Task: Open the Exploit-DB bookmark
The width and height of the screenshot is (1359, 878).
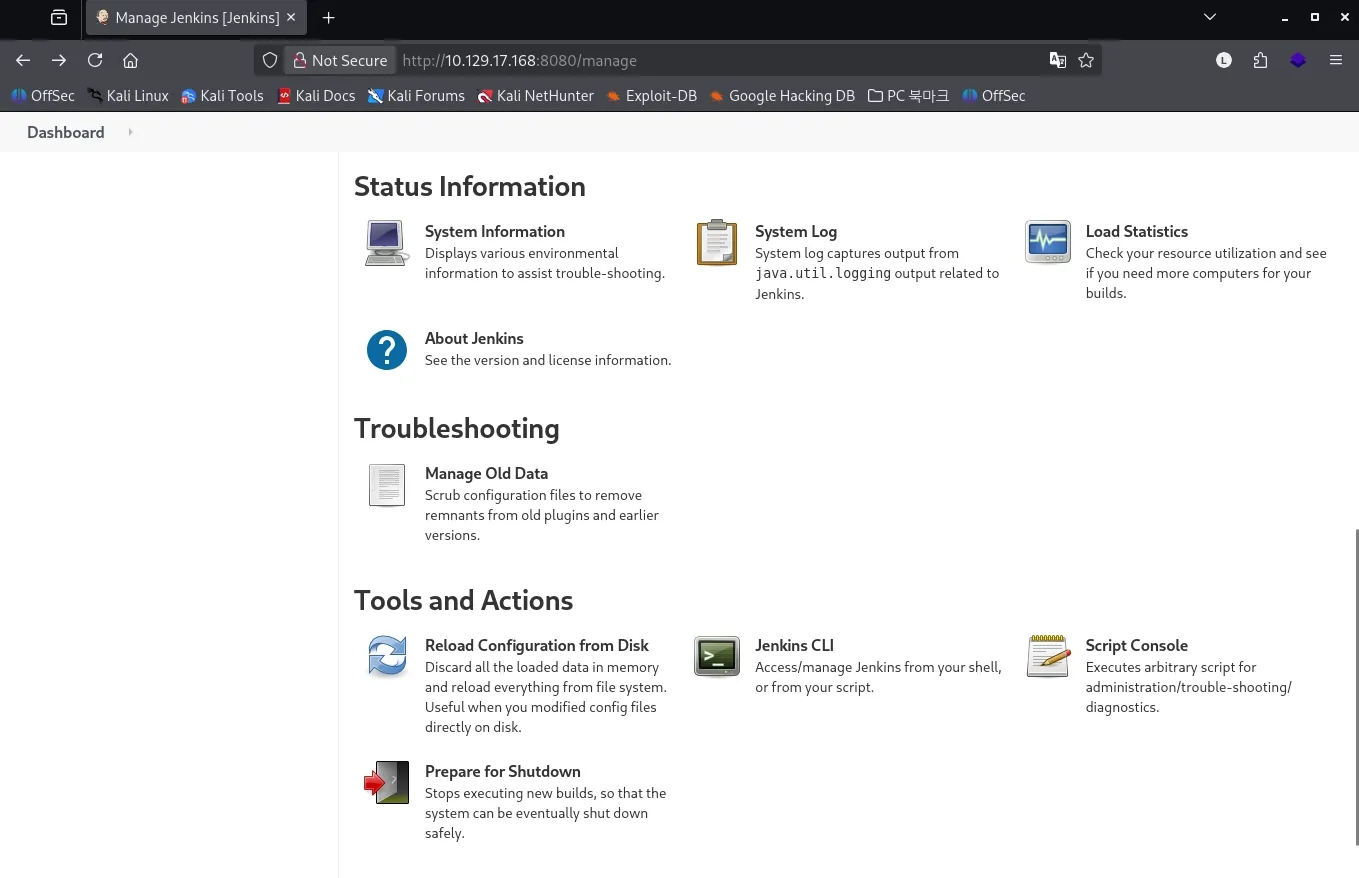Action: click(652, 96)
